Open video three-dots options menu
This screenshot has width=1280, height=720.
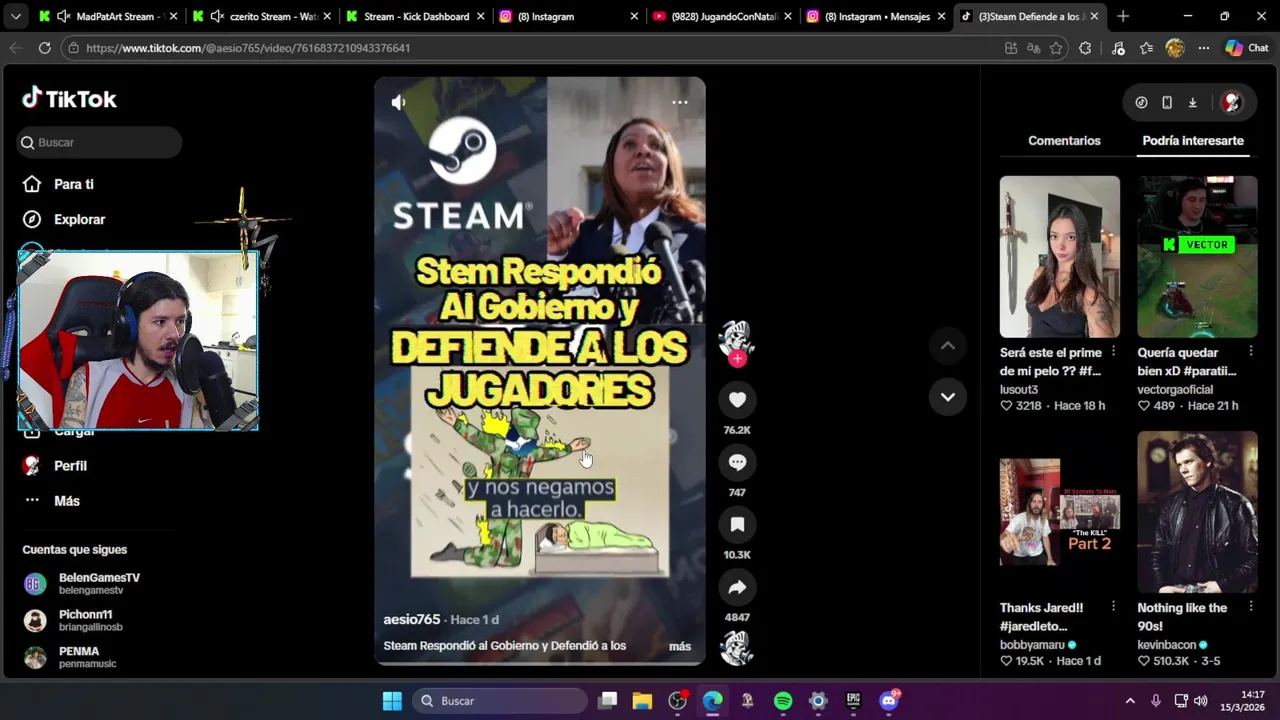pyautogui.click(x=680, y=102)
